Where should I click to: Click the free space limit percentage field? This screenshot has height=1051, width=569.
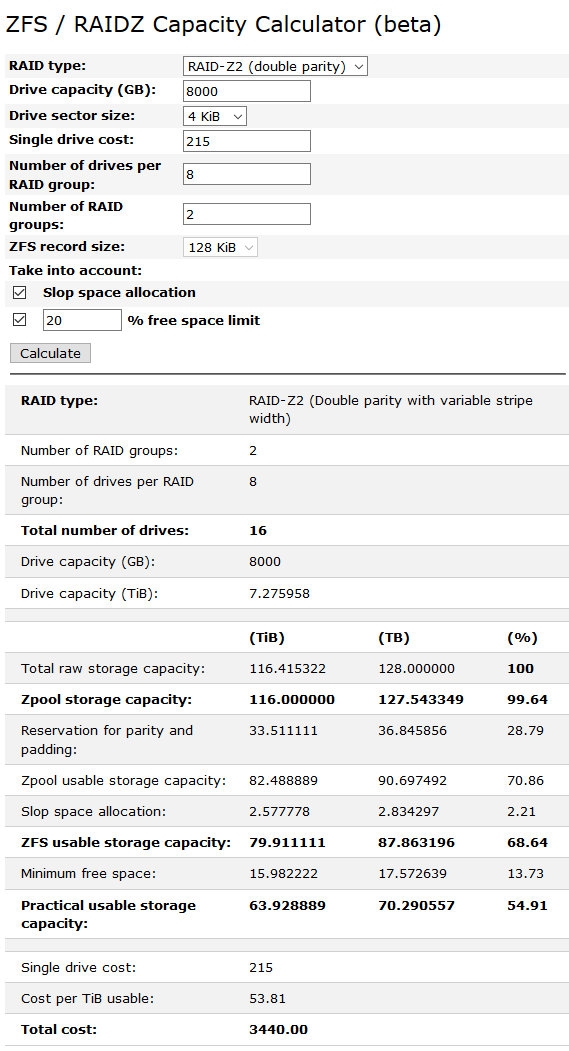tap(82, 320)
